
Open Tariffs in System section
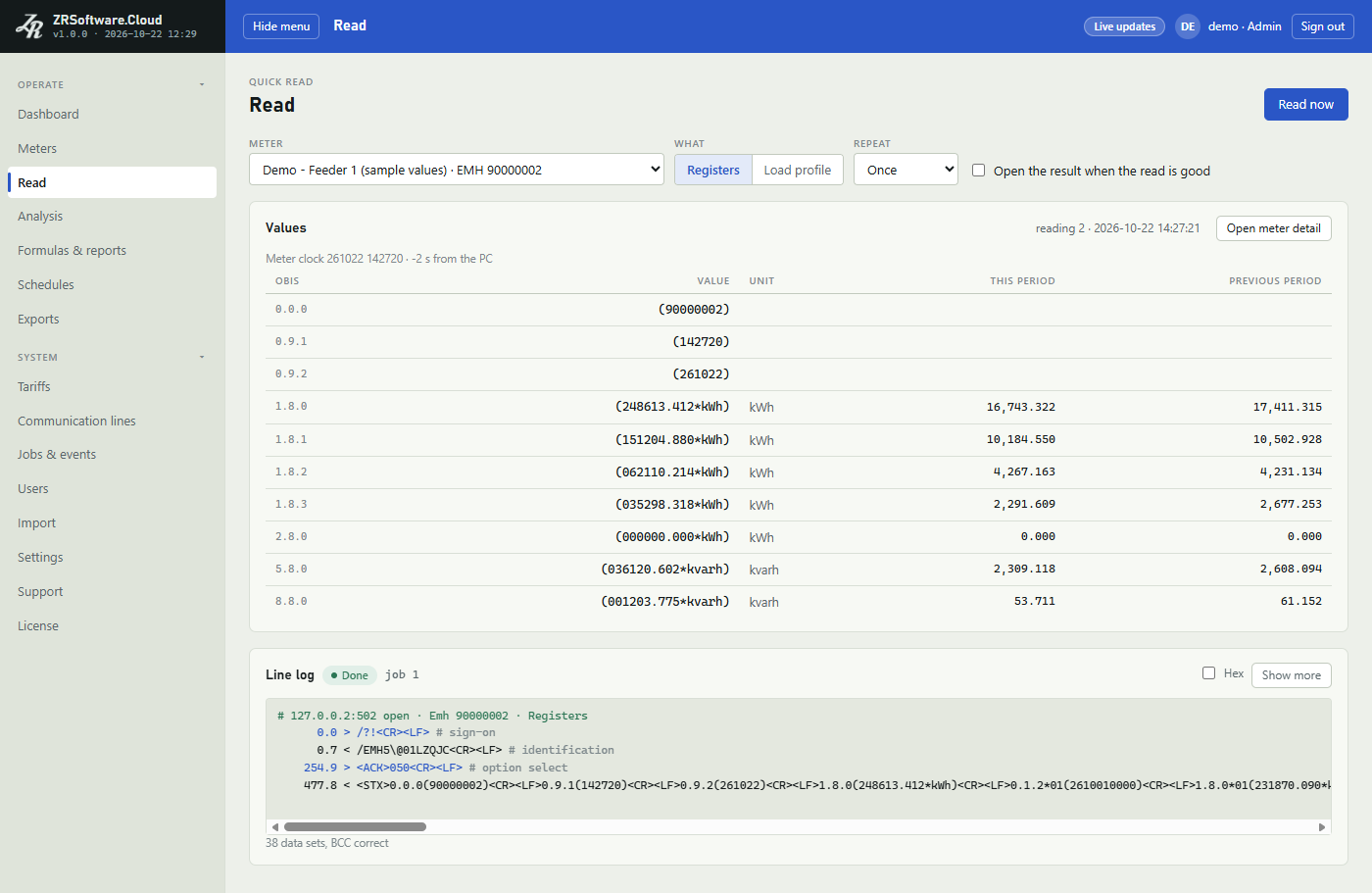pos(112,387)
